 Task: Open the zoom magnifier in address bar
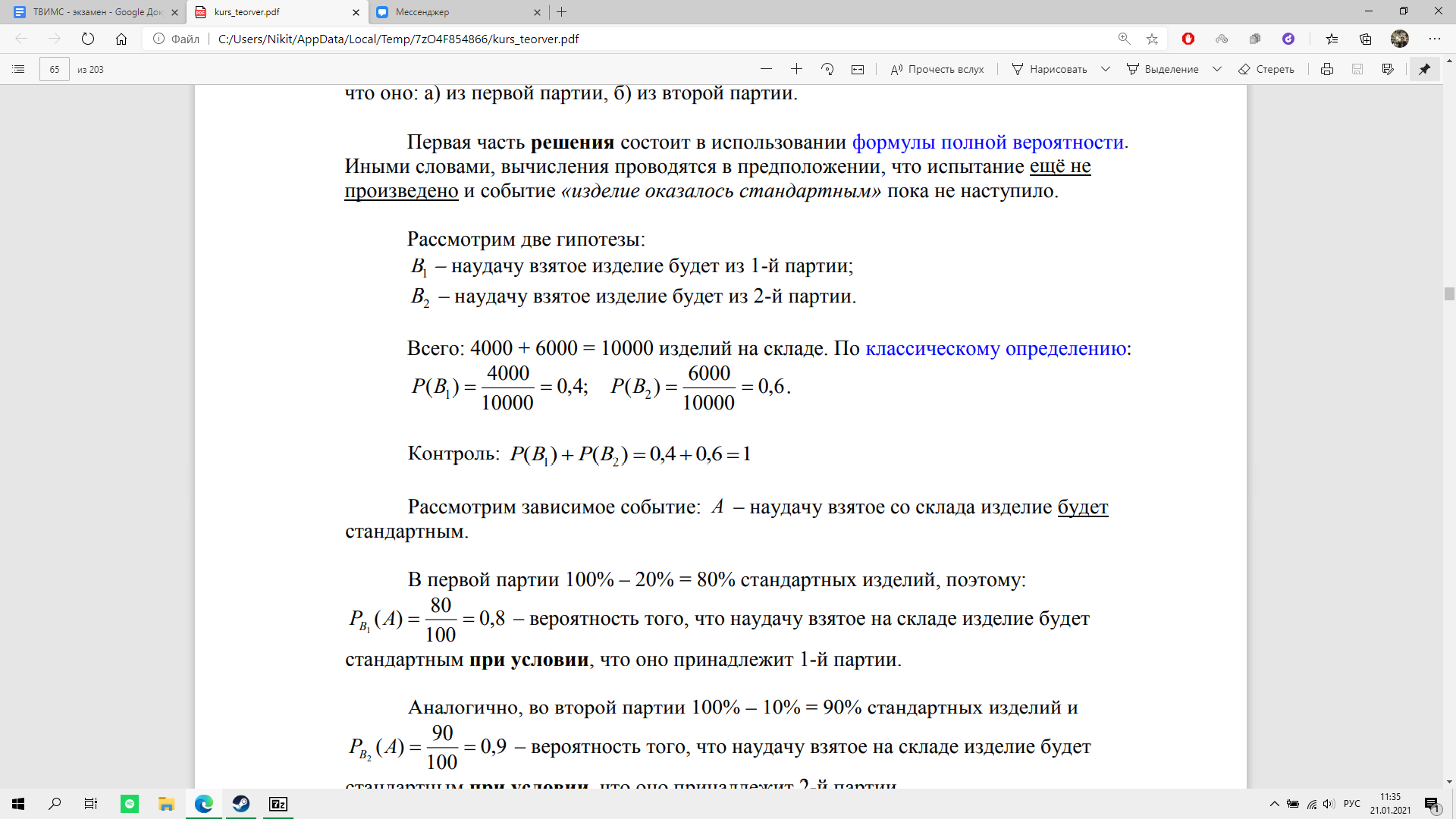1125,39
